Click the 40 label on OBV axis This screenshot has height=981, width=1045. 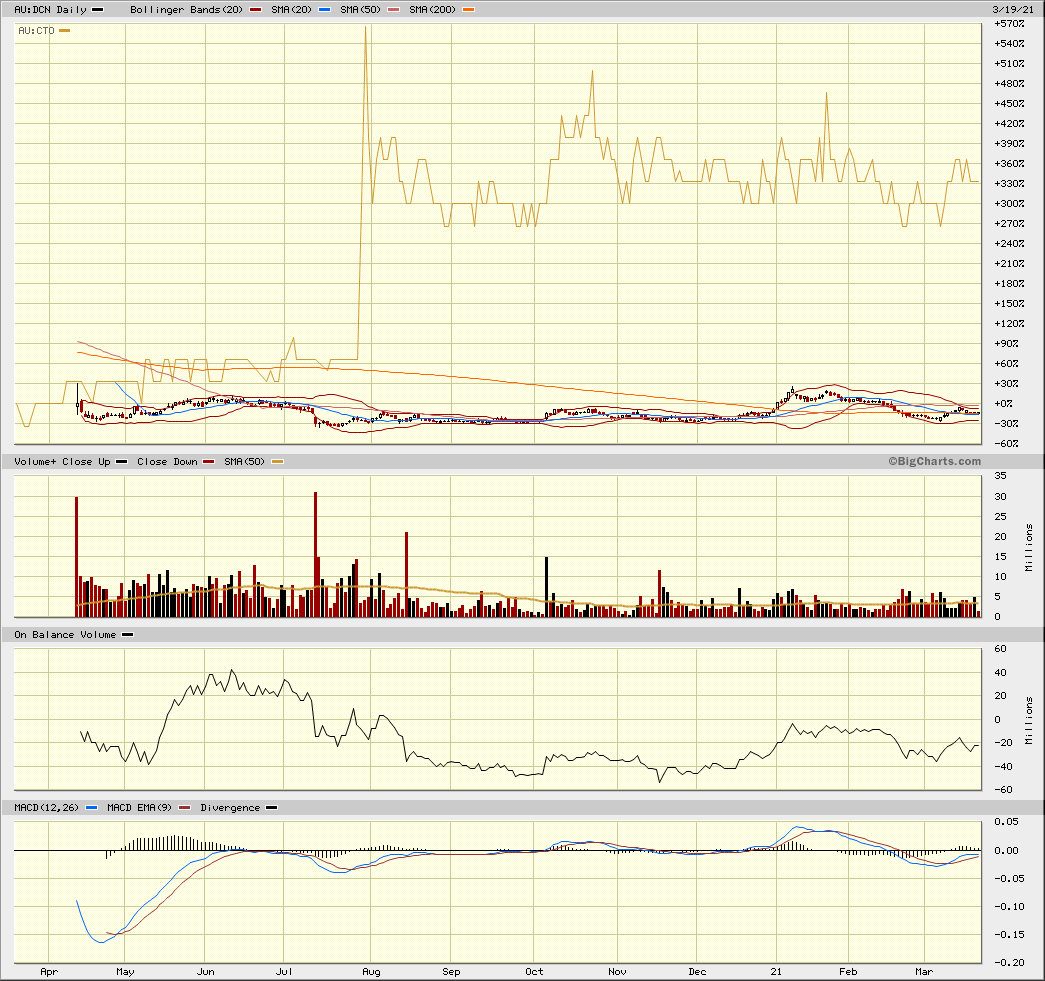coord(1000,672)
